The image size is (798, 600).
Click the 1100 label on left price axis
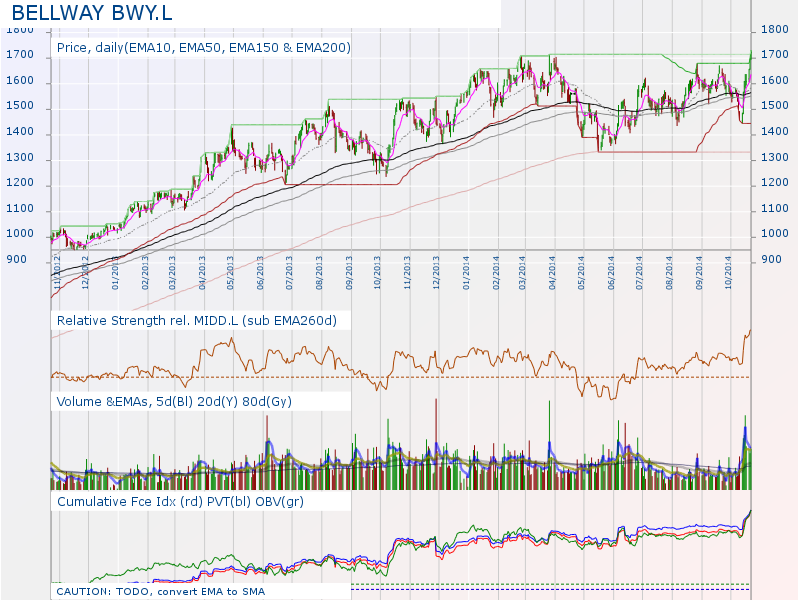pyautogui.click(x=20, y=208)
